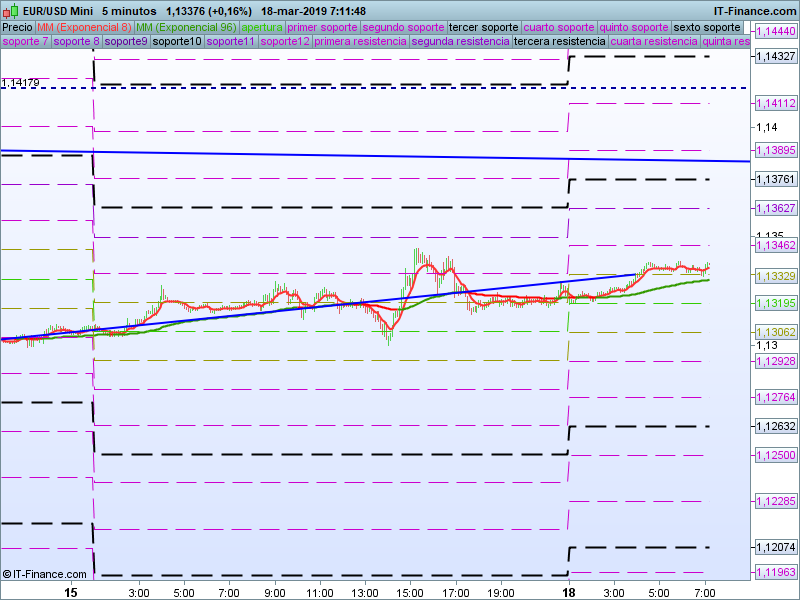Select the tercer soporte legend label
800x600 pixels.
[484, 27]
